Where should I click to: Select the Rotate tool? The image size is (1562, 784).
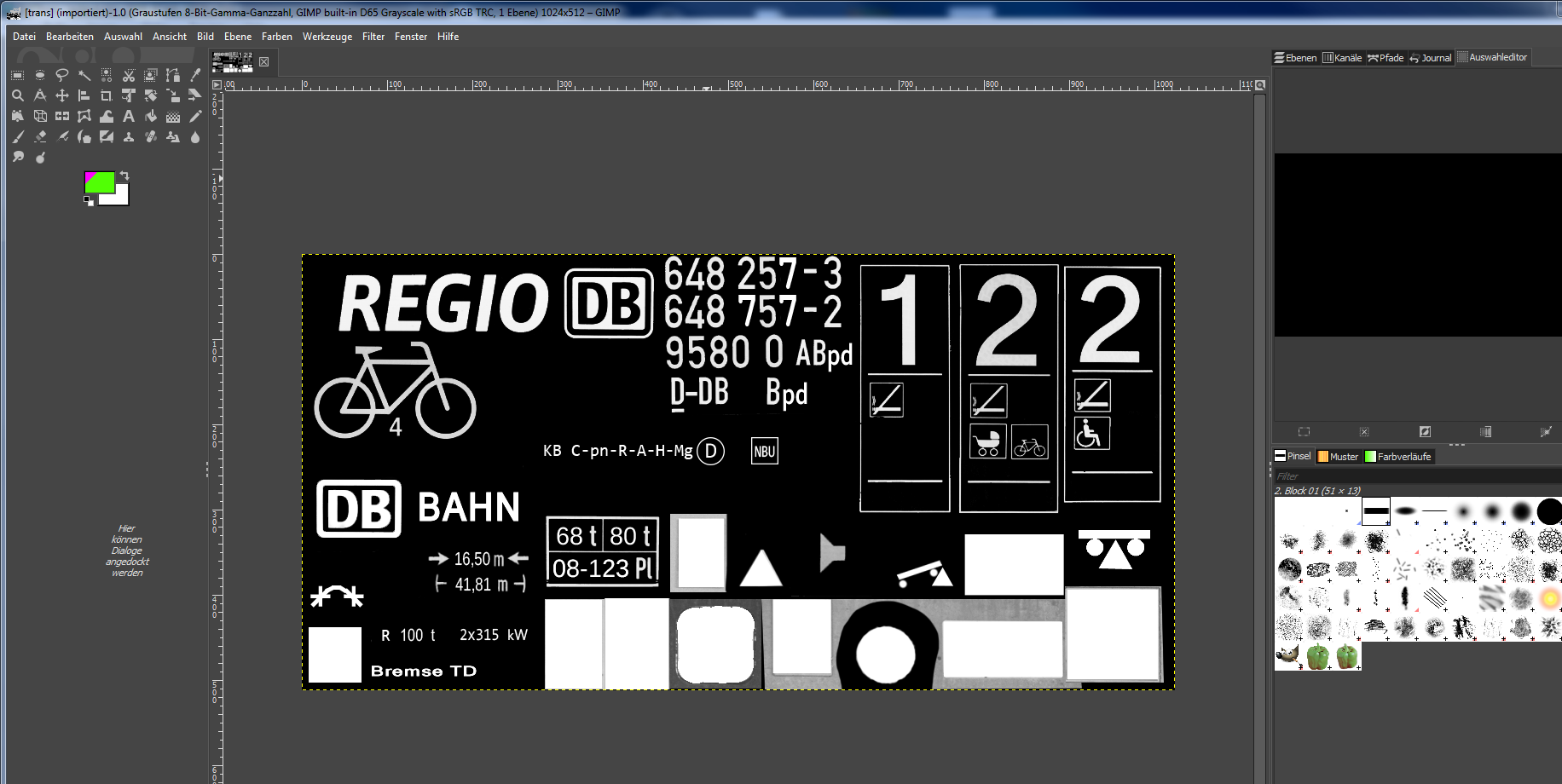click(x=150, y=95)
